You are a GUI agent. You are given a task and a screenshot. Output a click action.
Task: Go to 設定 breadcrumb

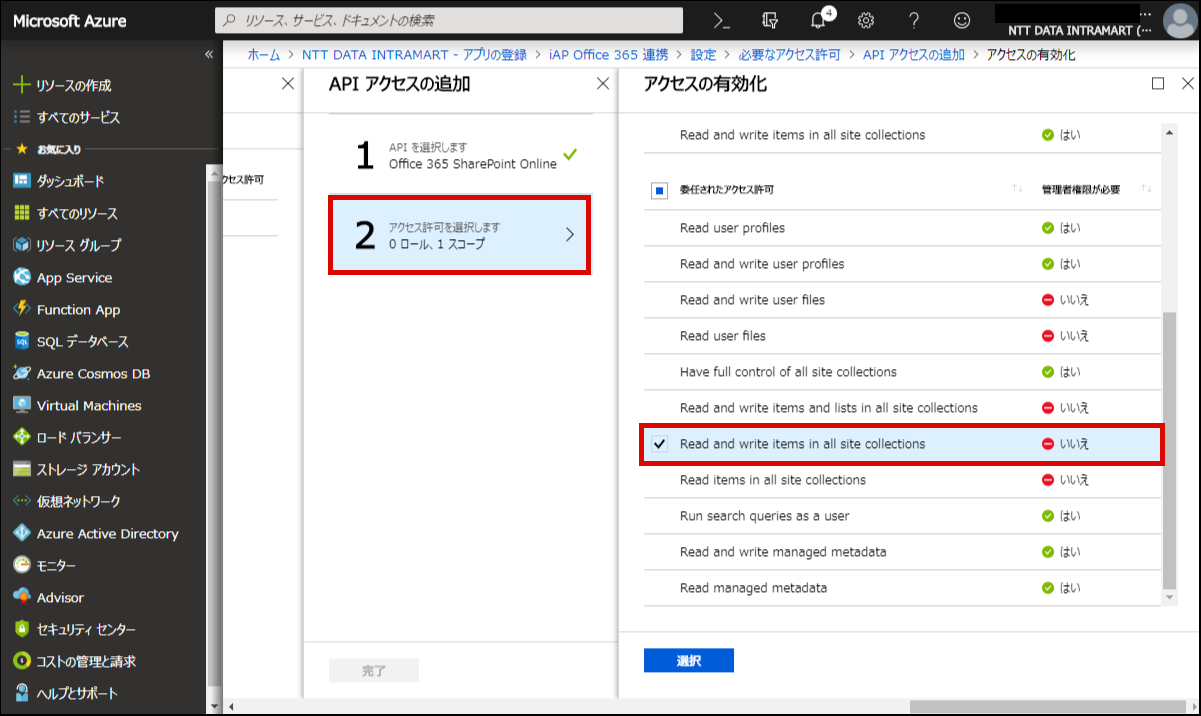pos(703,55)
